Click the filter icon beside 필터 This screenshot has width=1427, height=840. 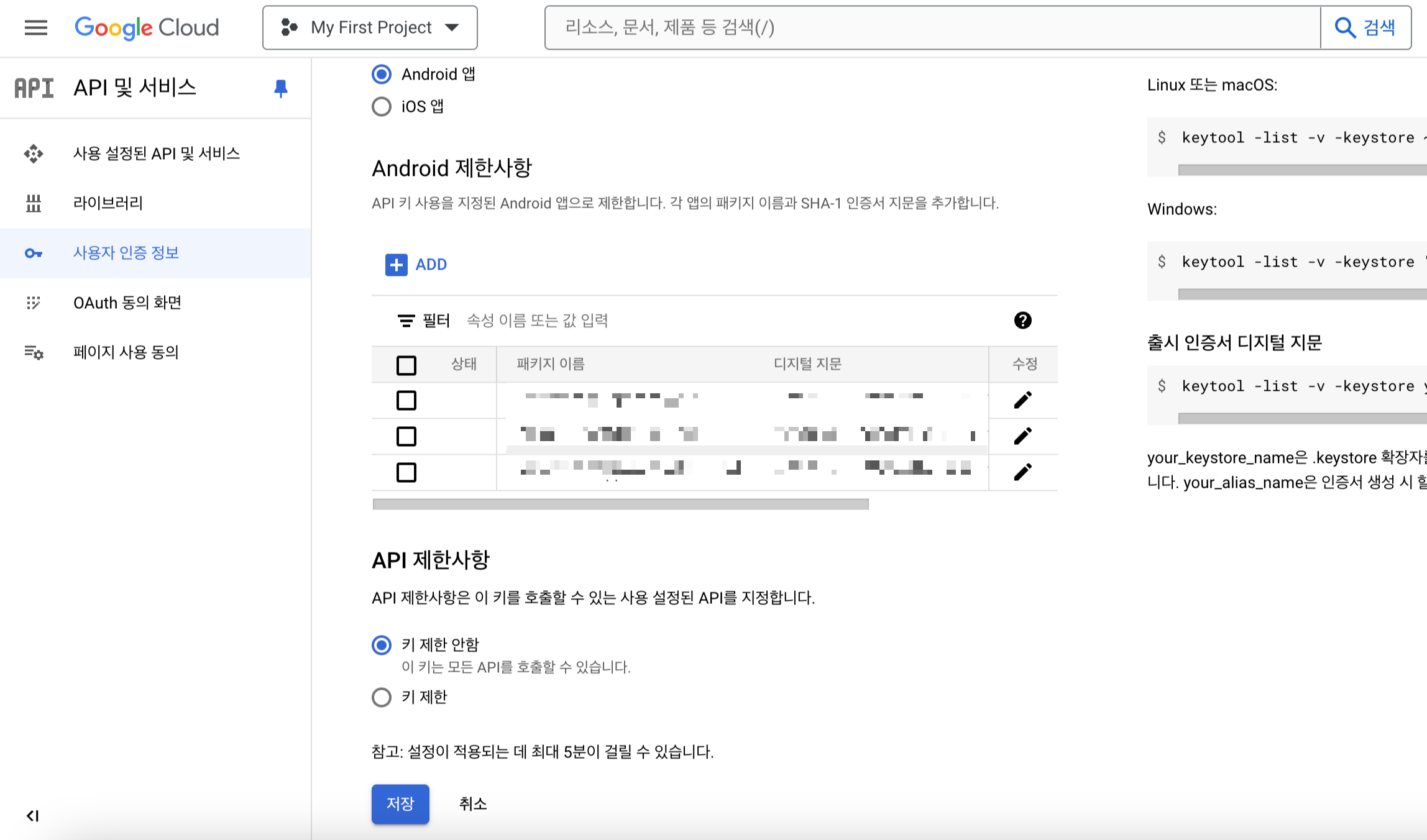[x=406, y=321]
